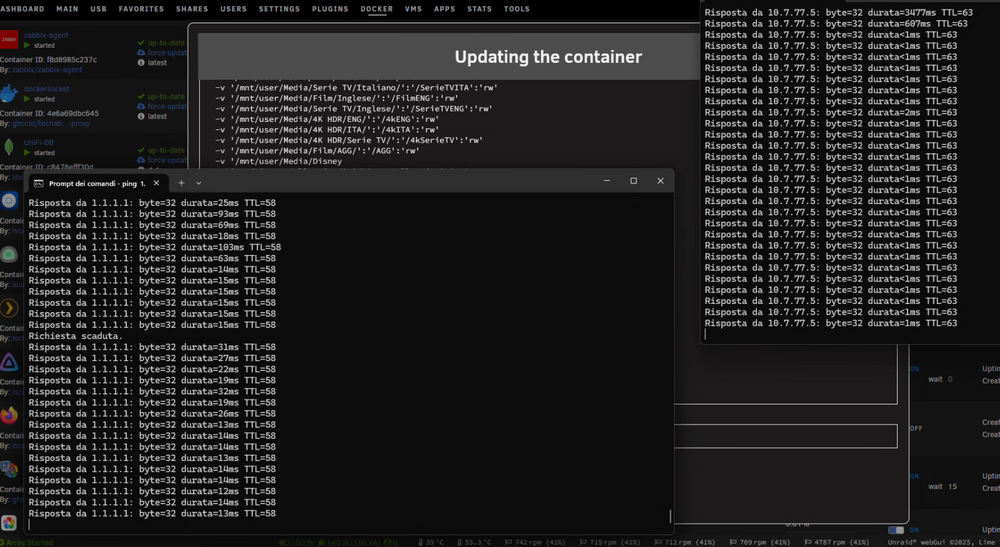Open new tab in command prompt window
This screenshot has width=1000, height=547.
coord(181,182)
